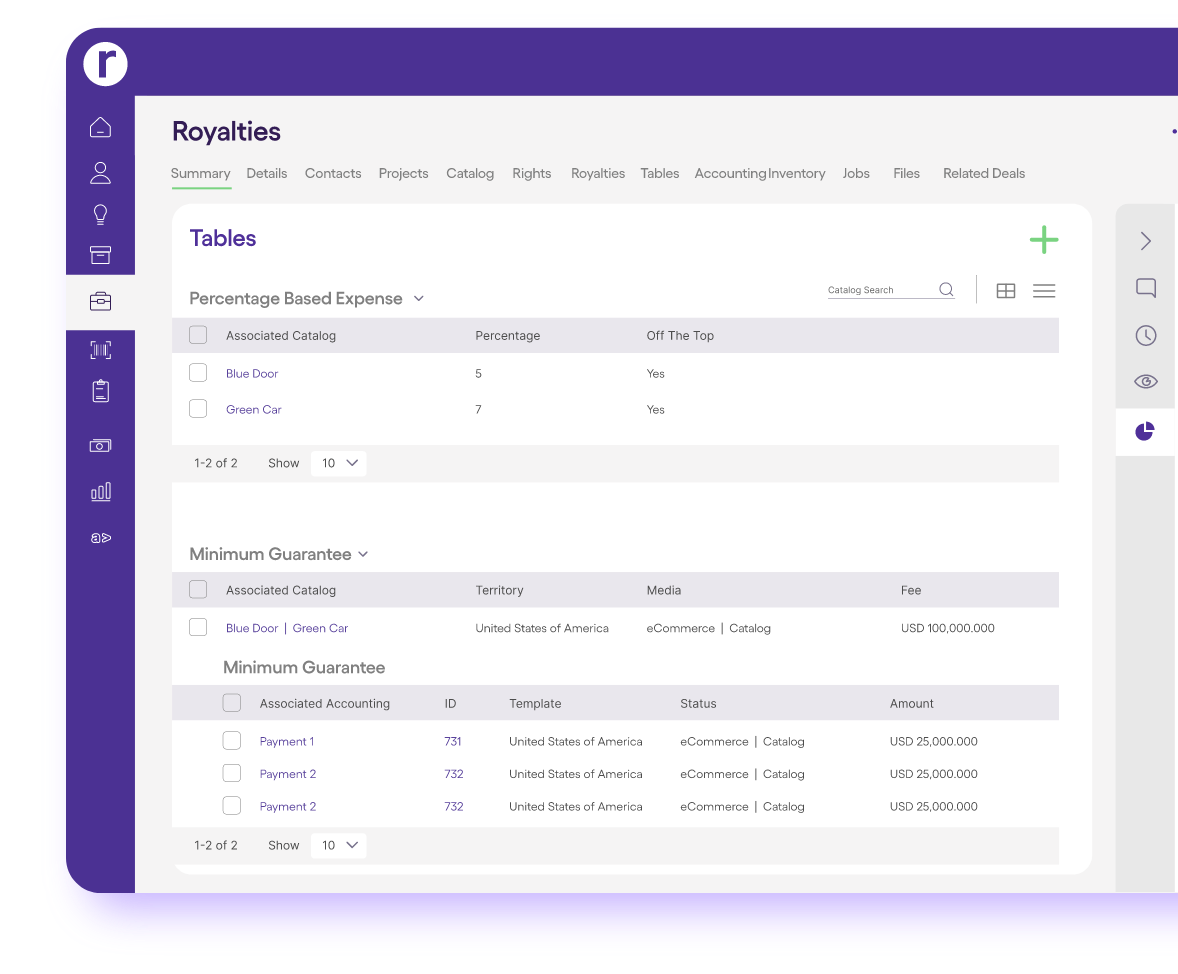This screenshot has height=974, width=1178.
Task: Switch to grid view icon
Action: pos(1005,291)
